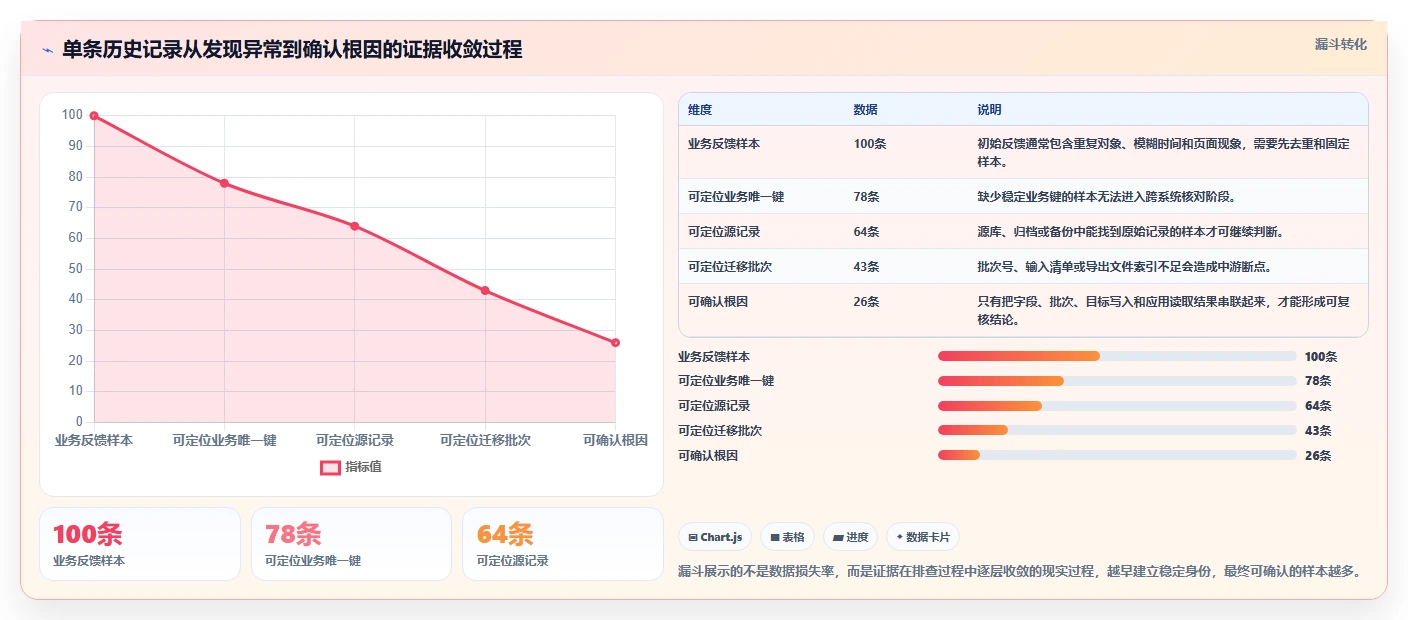Image resolution: width=1408 pixels, height=620 pixels.
Task: Click the description starting 只有把字段、批次
Action: 1163,310
